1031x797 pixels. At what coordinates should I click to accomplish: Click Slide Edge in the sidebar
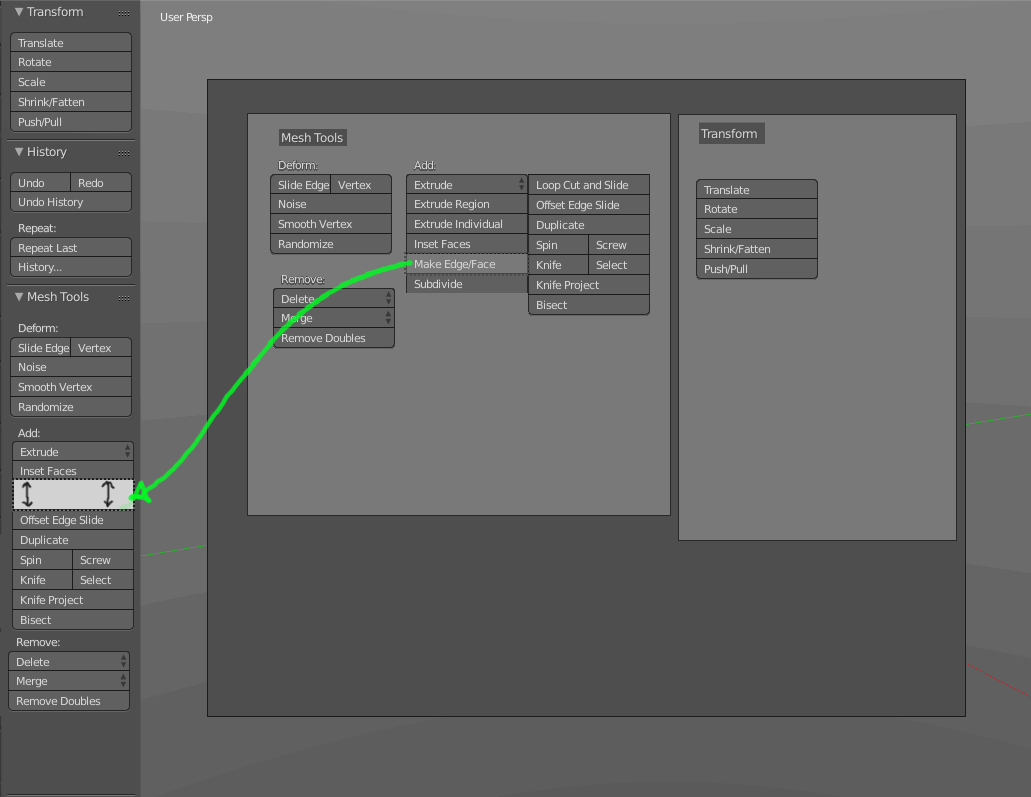tap(40, 348)
